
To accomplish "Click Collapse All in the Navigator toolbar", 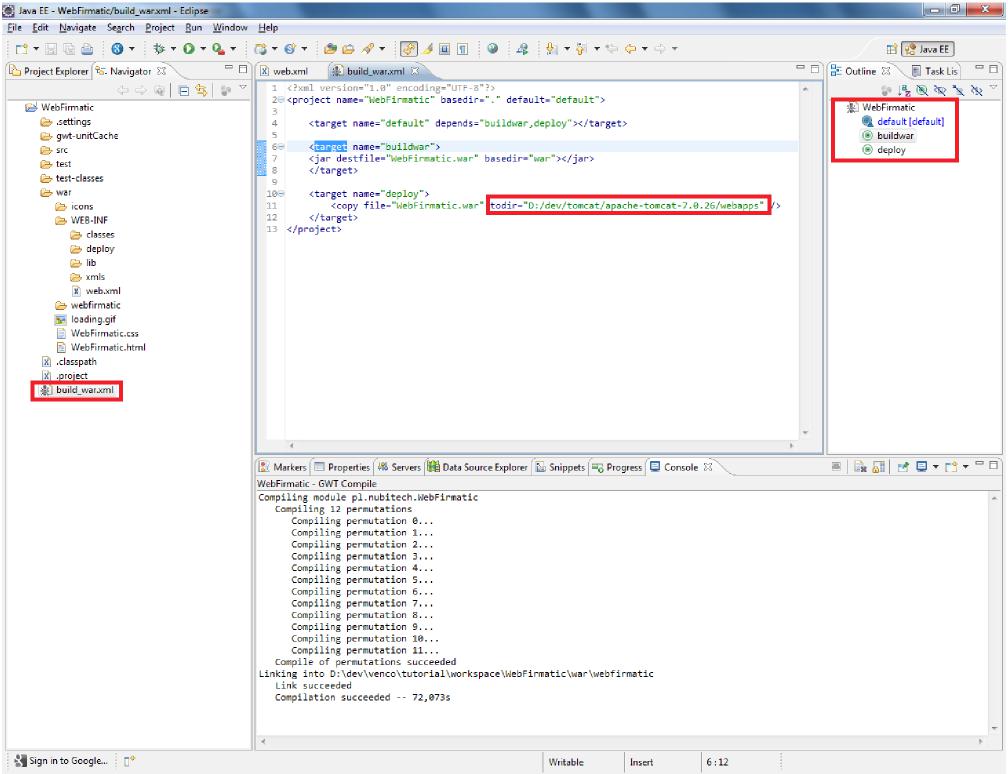I will coord(185,90).
